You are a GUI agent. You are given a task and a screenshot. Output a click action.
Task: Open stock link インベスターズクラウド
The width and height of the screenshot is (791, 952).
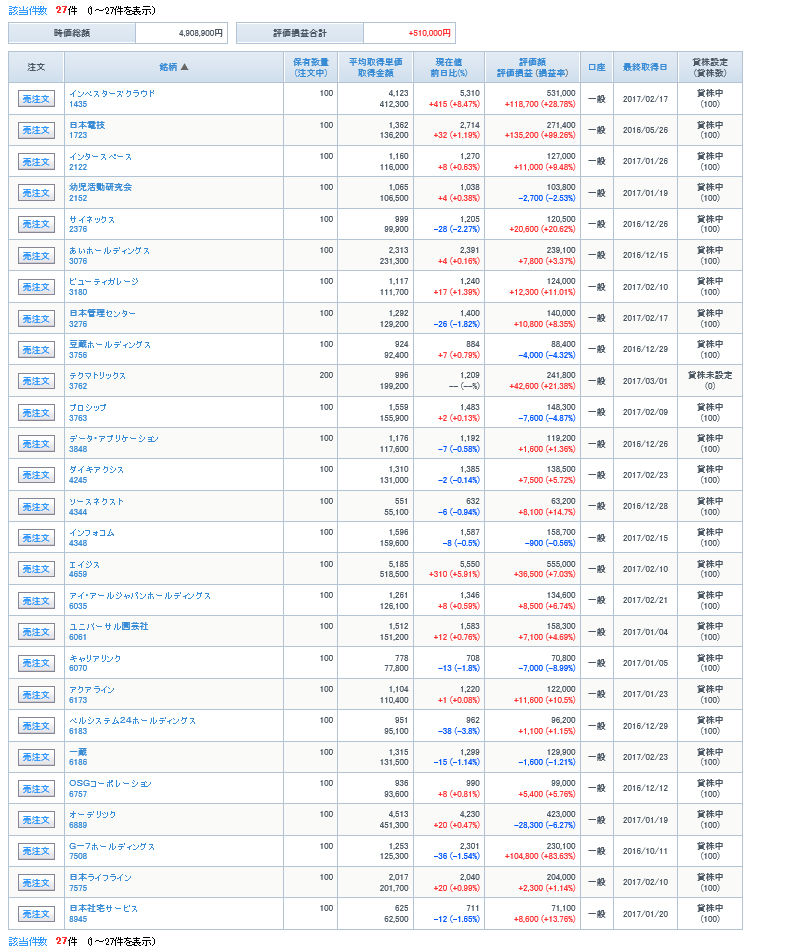tap(112, 94)
